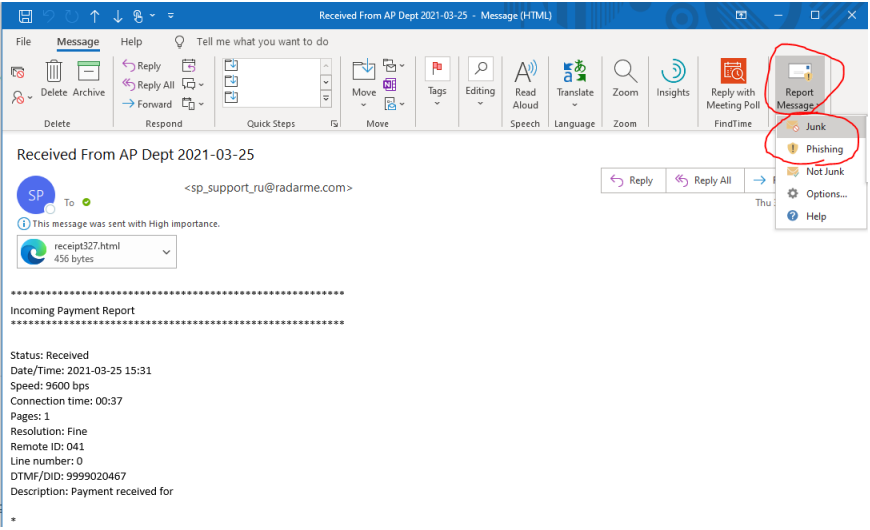Click the Zoom magnifier button
This screenshot has height=530, width=870.
point(625,79)
